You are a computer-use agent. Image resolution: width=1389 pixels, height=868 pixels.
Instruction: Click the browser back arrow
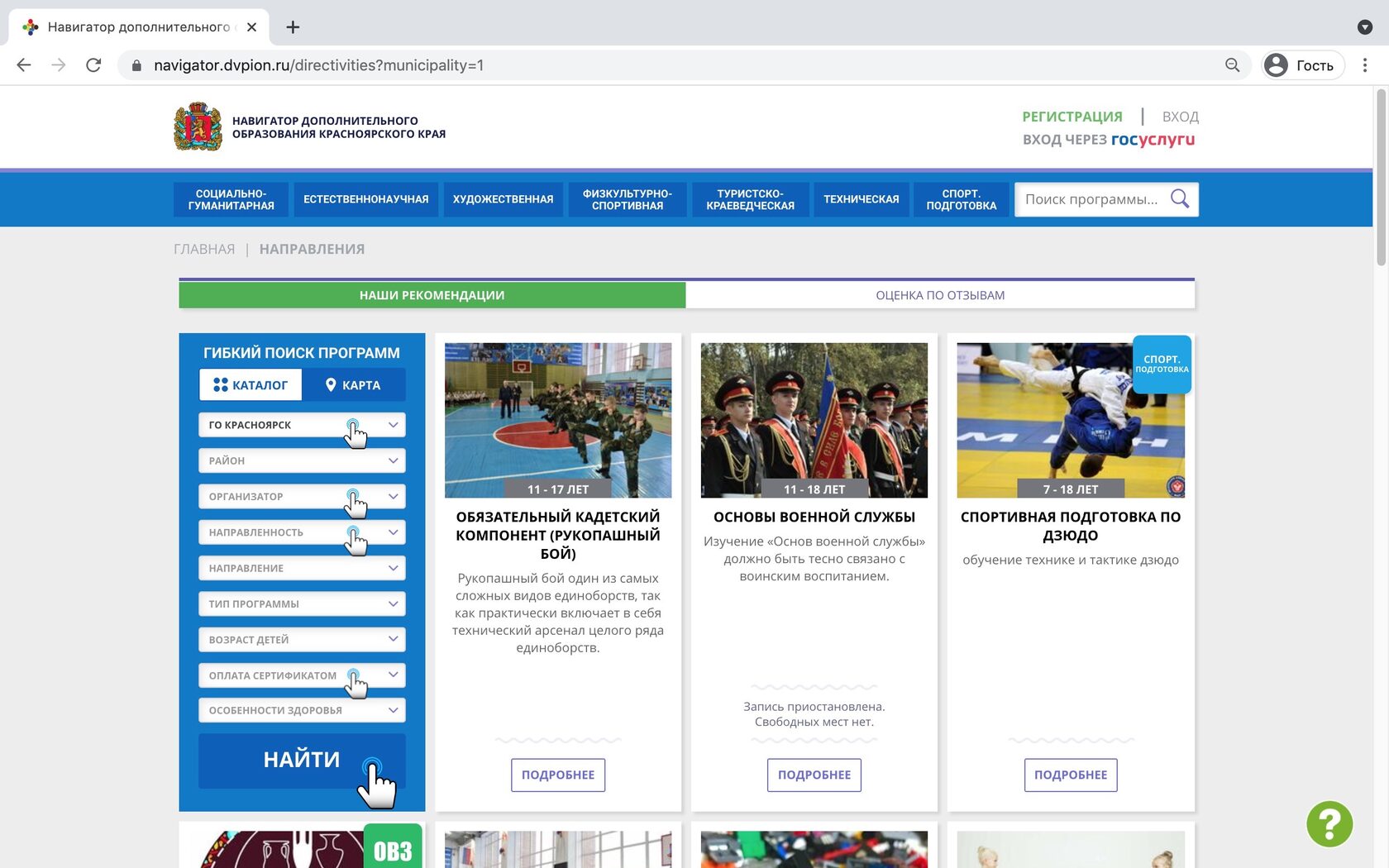coord(24,65)
